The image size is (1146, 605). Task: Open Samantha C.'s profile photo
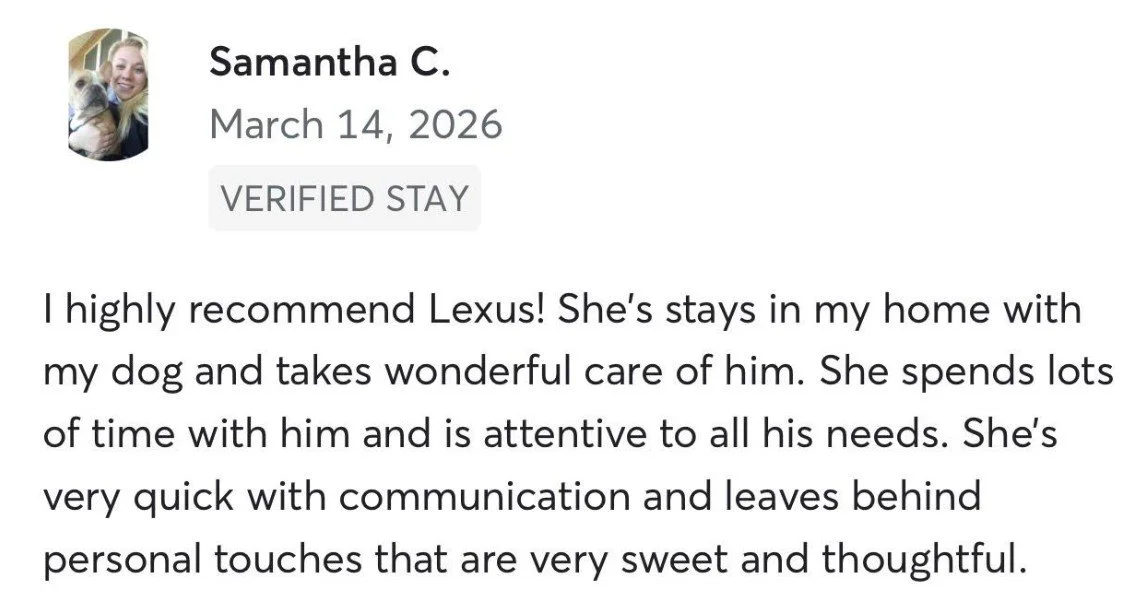click(x=108, y=94)
